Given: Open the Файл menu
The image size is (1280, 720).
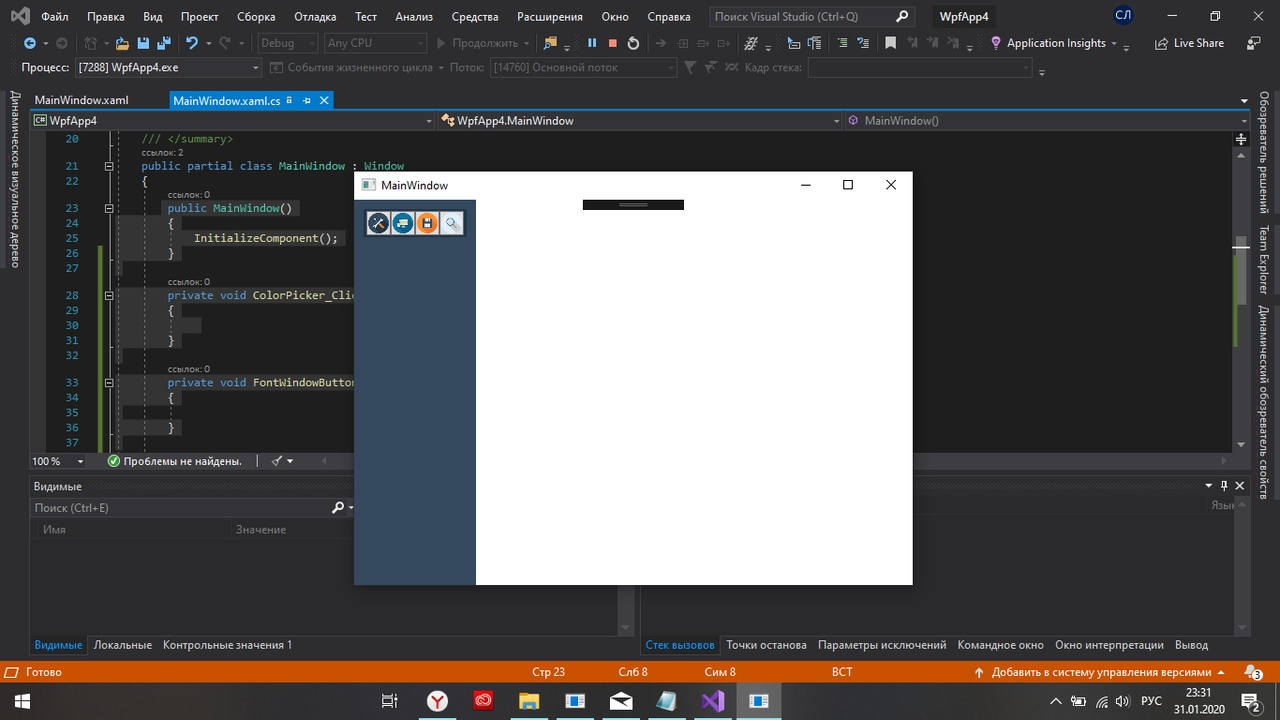Looking at the screenshot, I should (x=55, y=17).
